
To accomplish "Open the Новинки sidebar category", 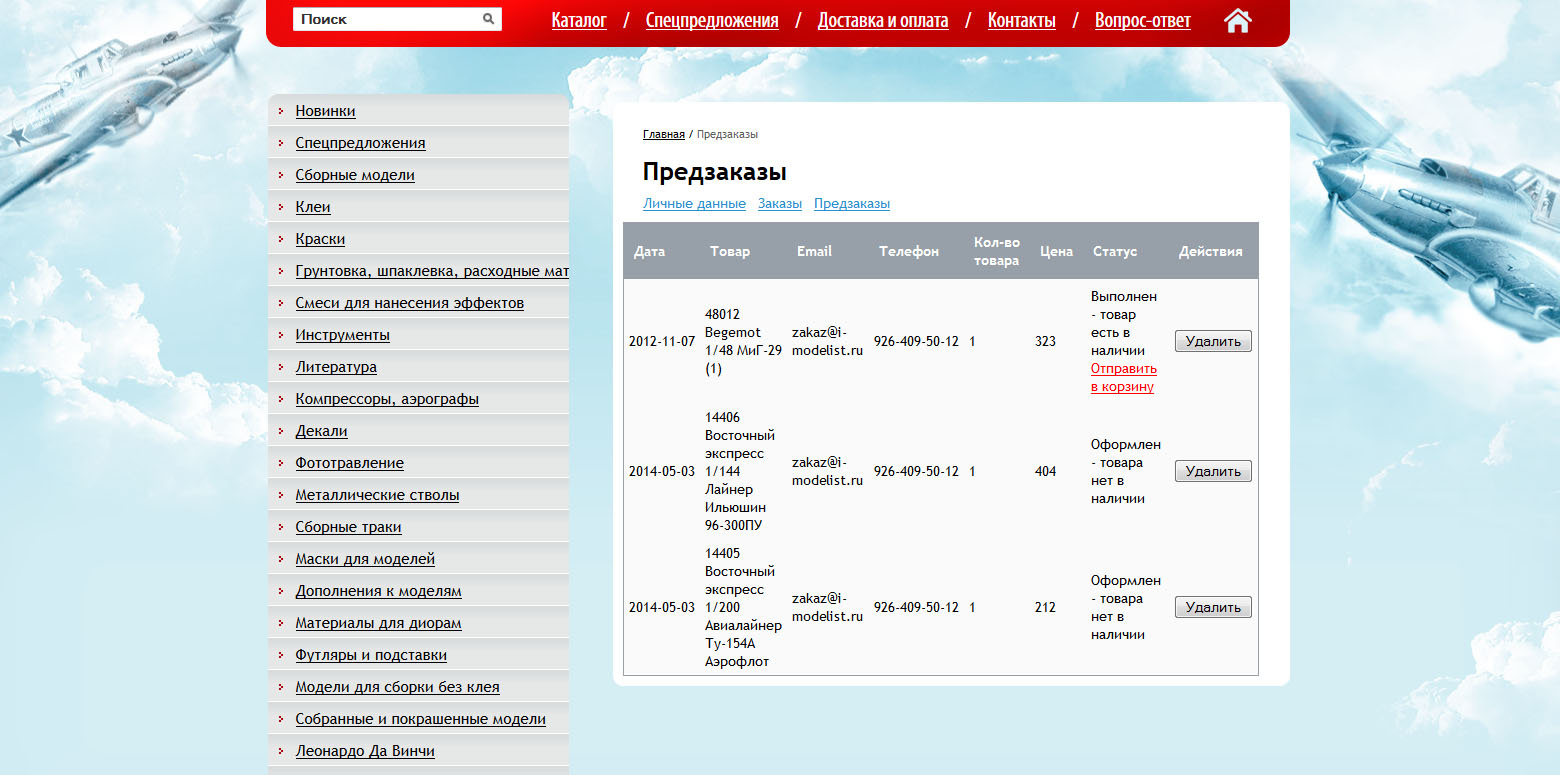I will (x=325, y=110).
